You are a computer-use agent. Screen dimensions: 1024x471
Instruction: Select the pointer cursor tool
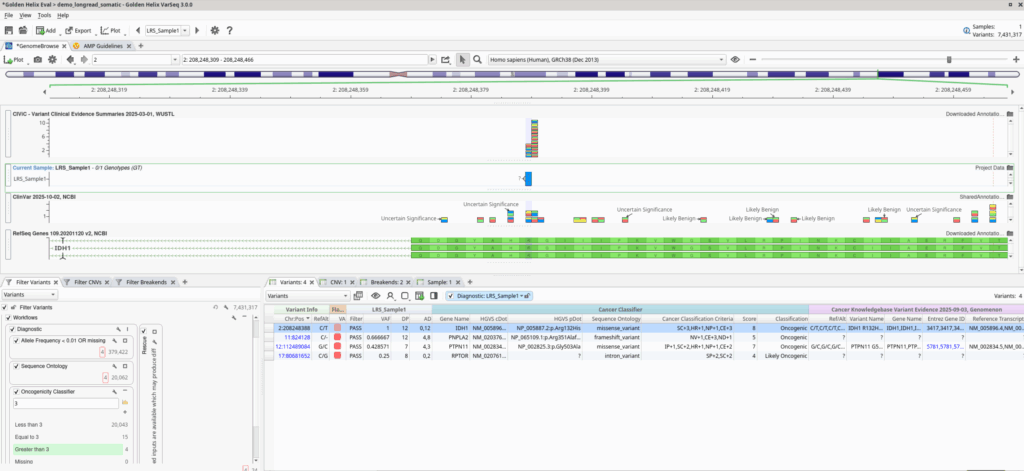pyautogui.click(x=462, y=59)
